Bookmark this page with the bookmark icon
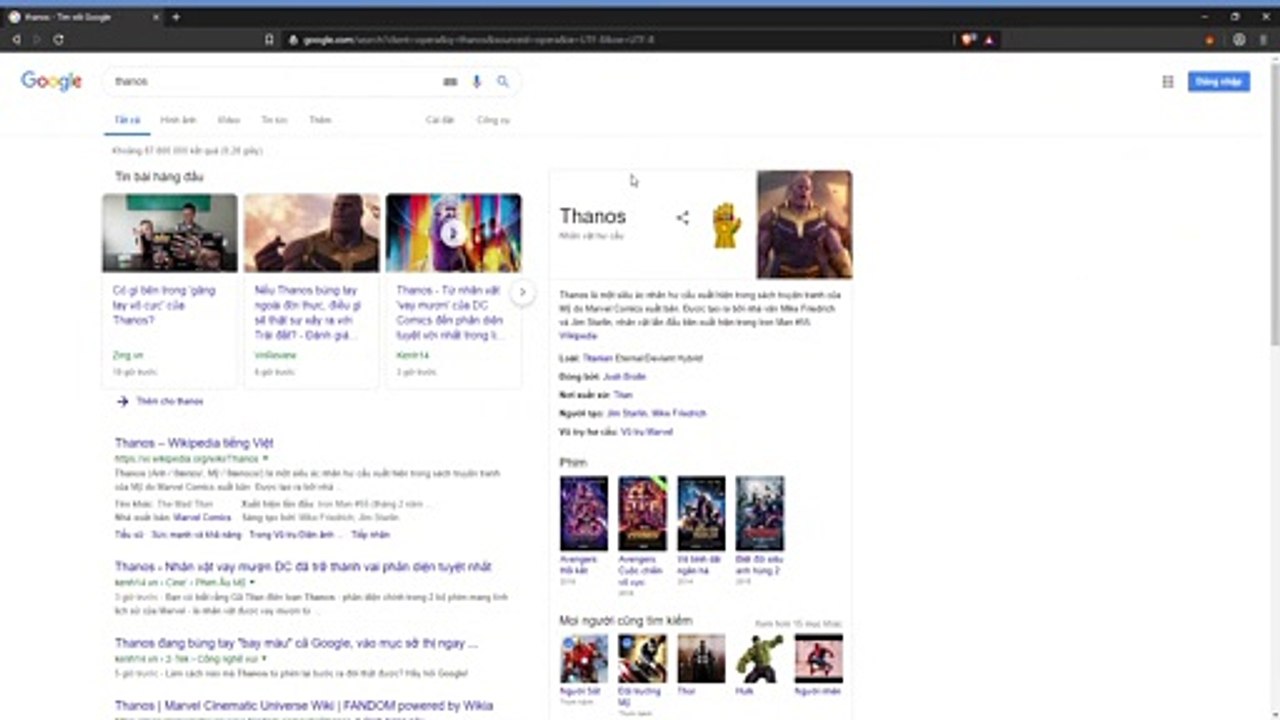This screenshot has height=720, width=1280. (x=269, y=40)
